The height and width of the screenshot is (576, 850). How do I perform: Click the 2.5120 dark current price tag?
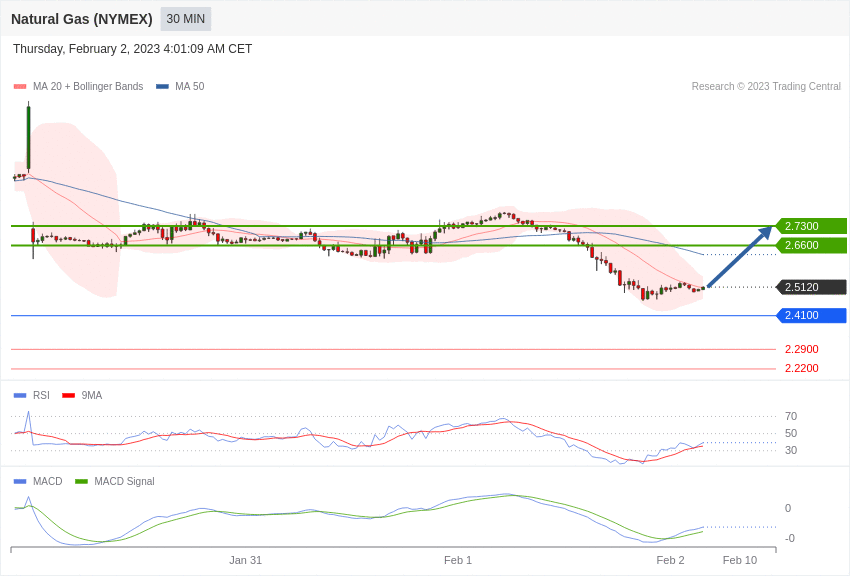[811, 287]
